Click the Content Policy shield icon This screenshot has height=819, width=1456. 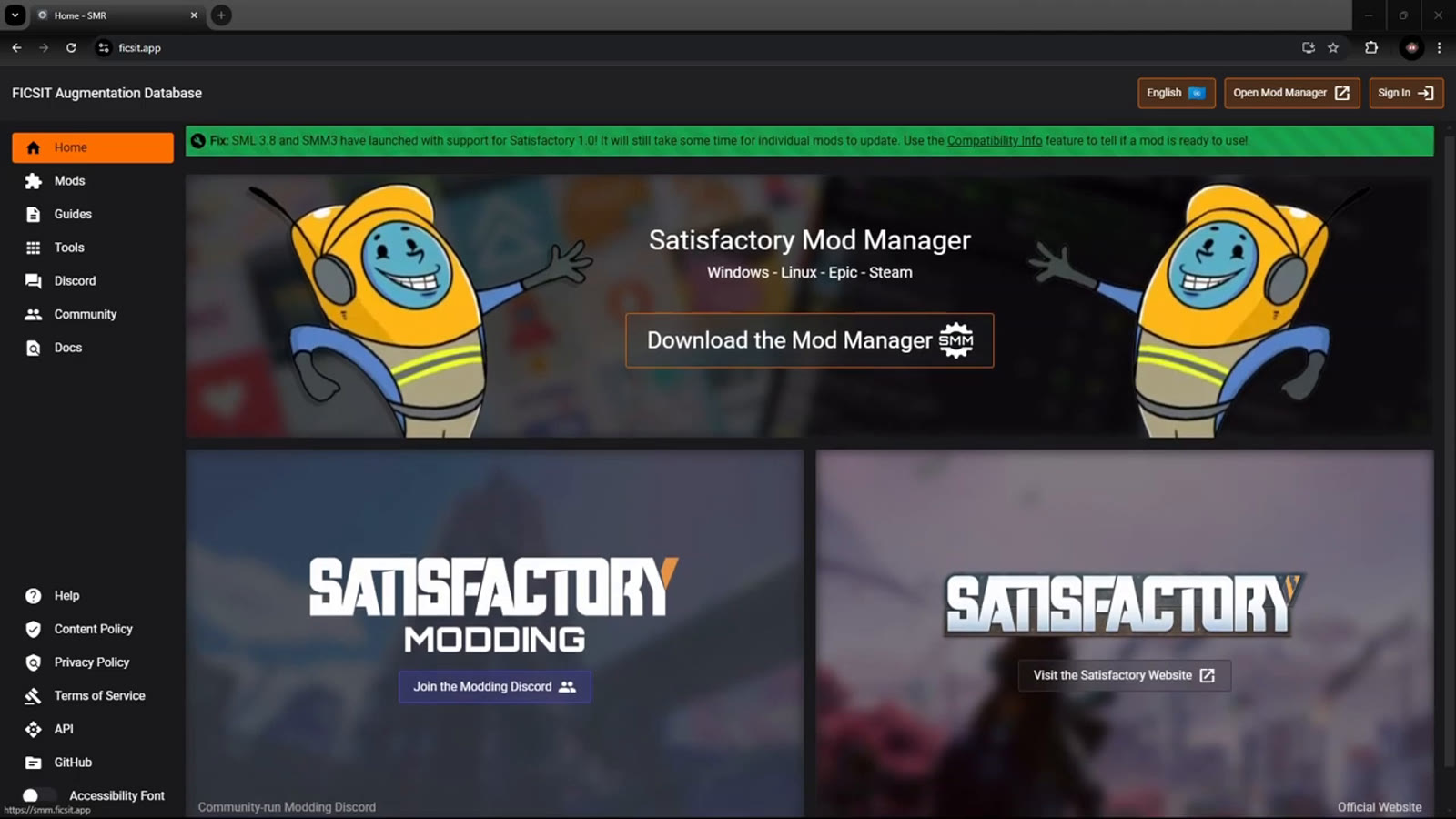tap(34, 629)
